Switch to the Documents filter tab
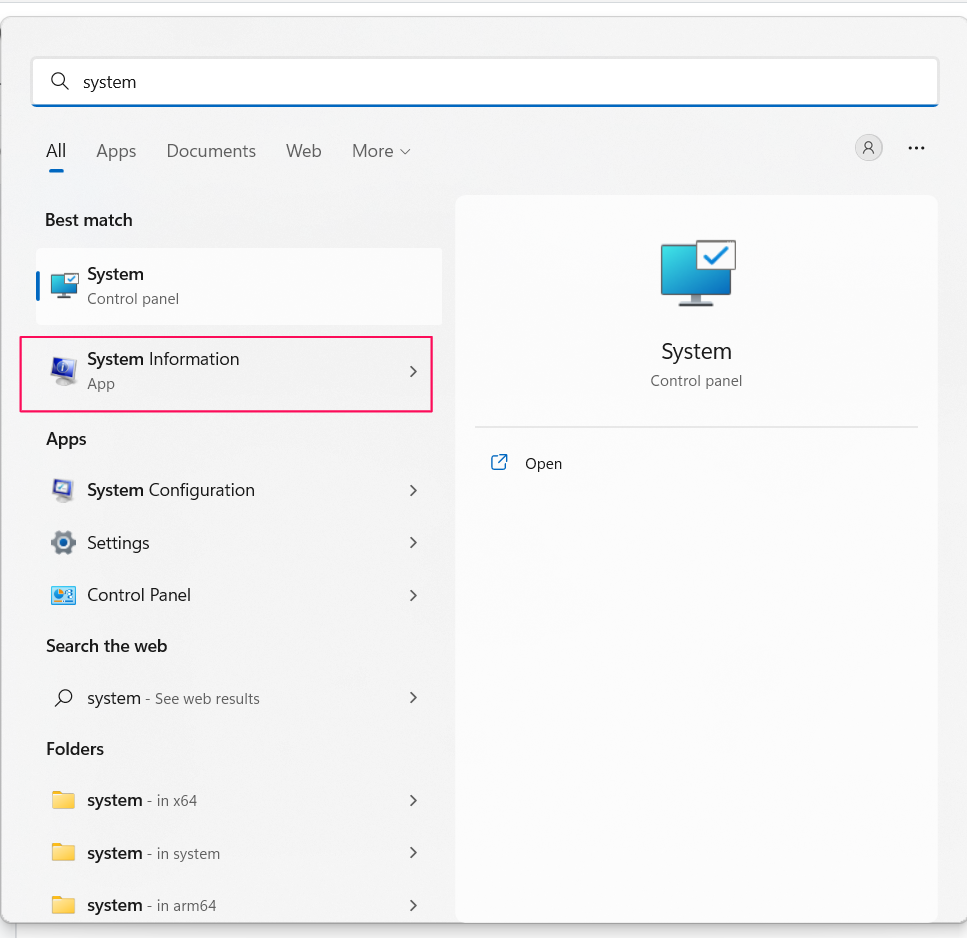This screenshot has width=967, height=938. [x=211, y=151]
